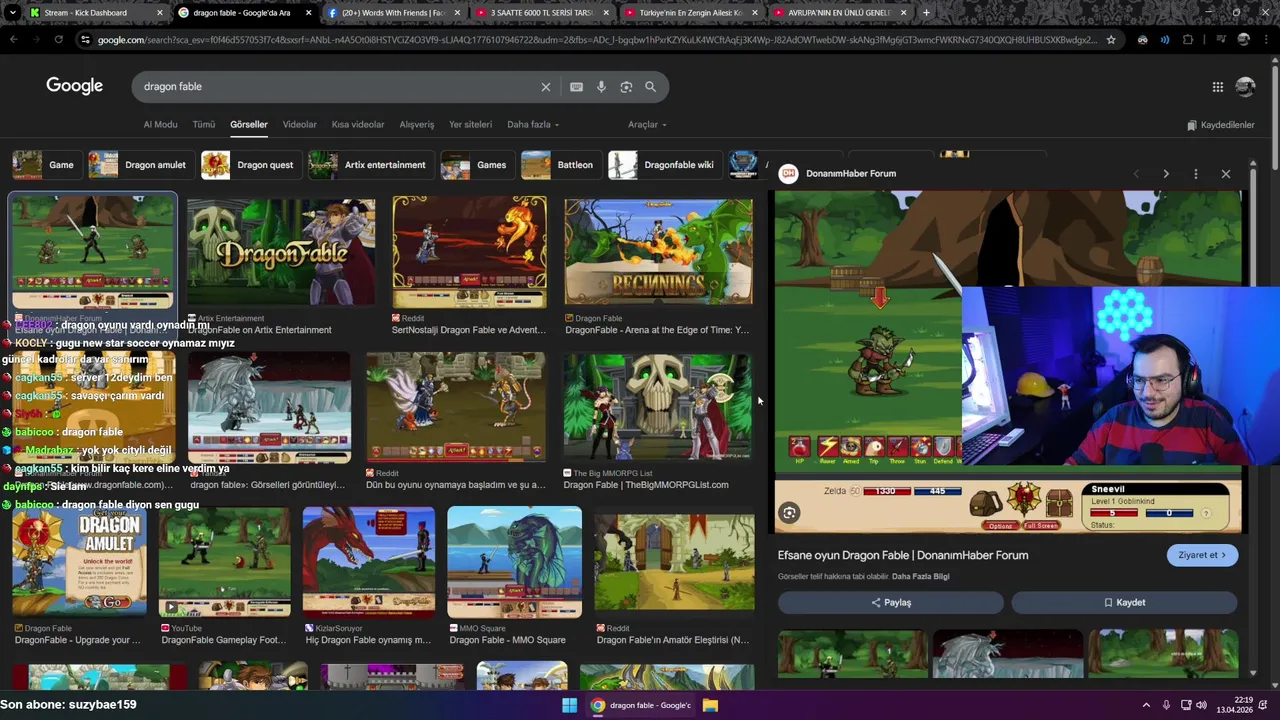Open the Google account avatar menu
This screenshot has width=1280, height=720.
click(1245, 87)
